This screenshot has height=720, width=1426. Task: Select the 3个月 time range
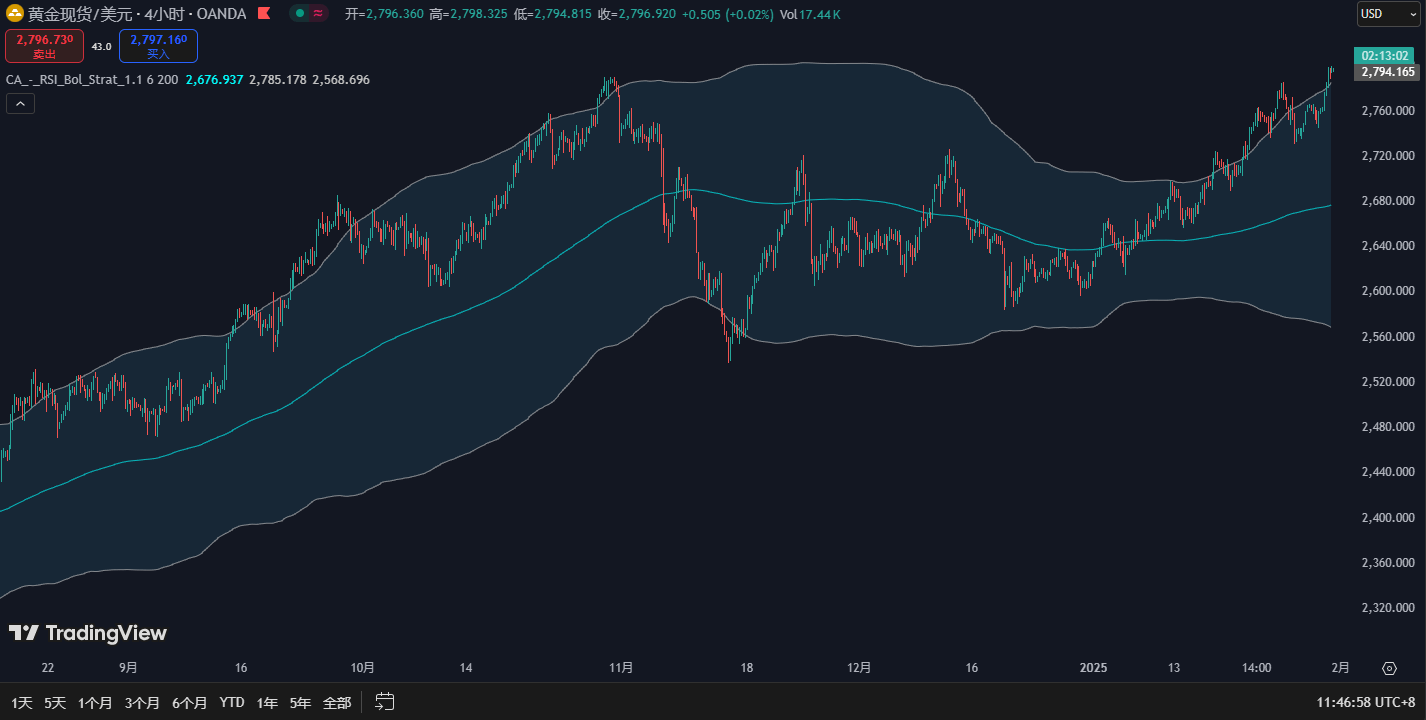(x=142, y=702)
